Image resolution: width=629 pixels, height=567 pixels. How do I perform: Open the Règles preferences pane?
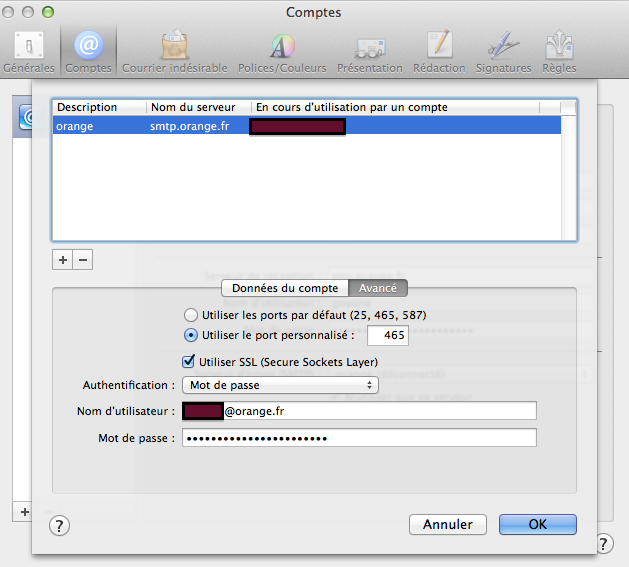click(559, 52)
